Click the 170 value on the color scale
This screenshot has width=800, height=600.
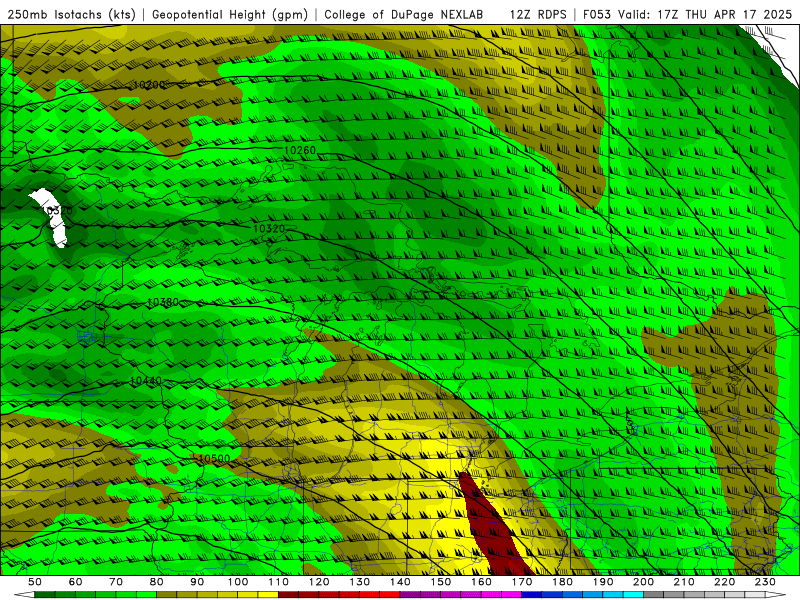[521, 582]
